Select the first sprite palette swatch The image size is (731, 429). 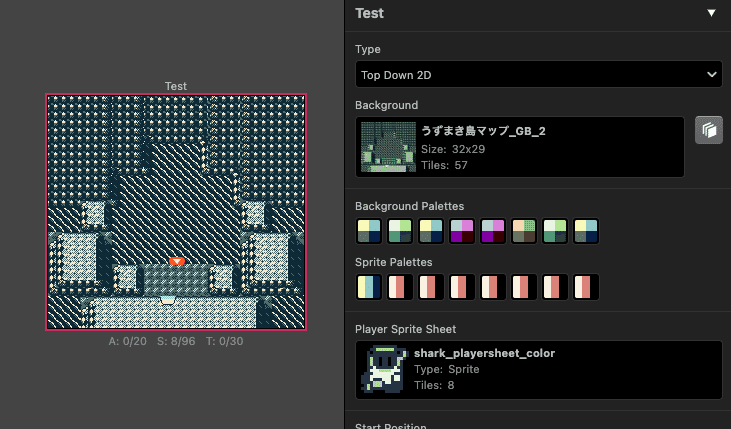[369, 287]
